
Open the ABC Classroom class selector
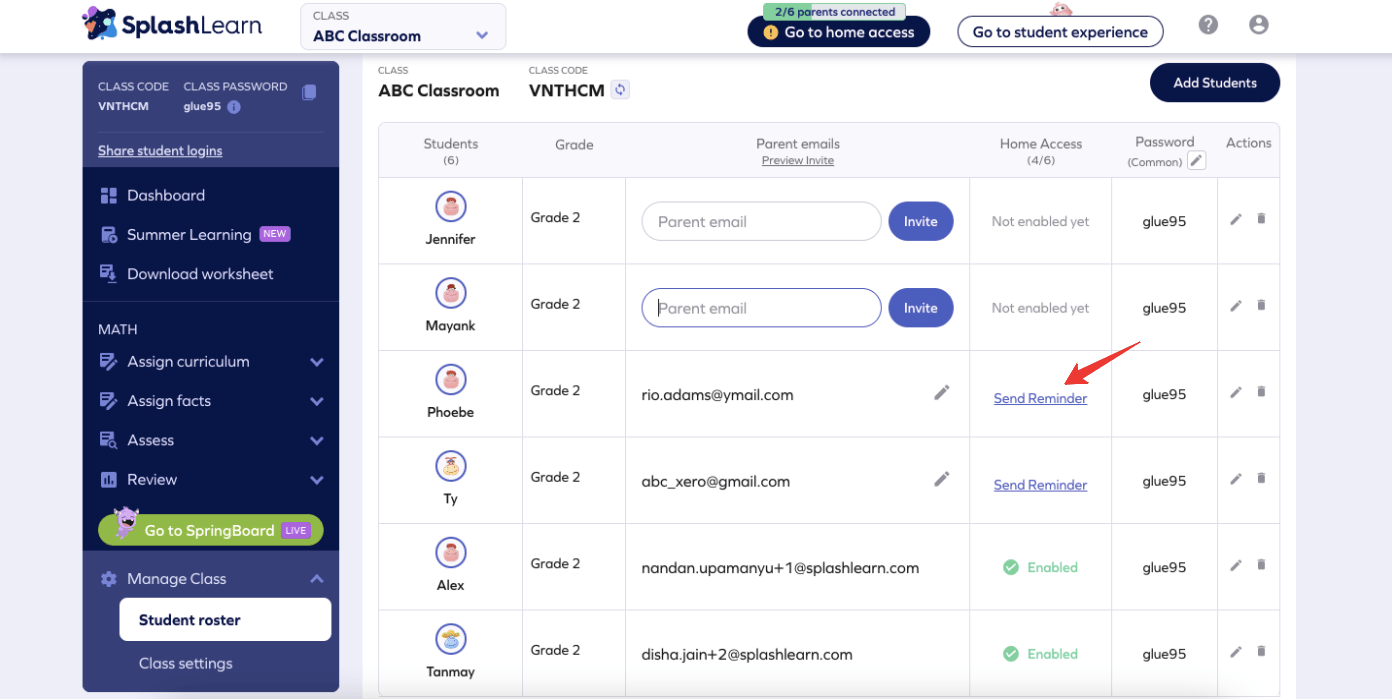[403, 26]
